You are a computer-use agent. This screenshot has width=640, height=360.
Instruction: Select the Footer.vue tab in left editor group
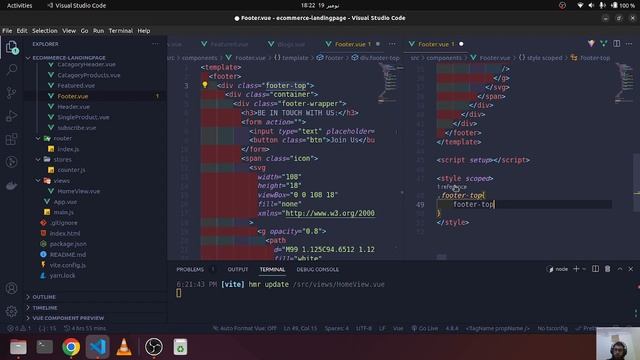[x=353, y=44]
